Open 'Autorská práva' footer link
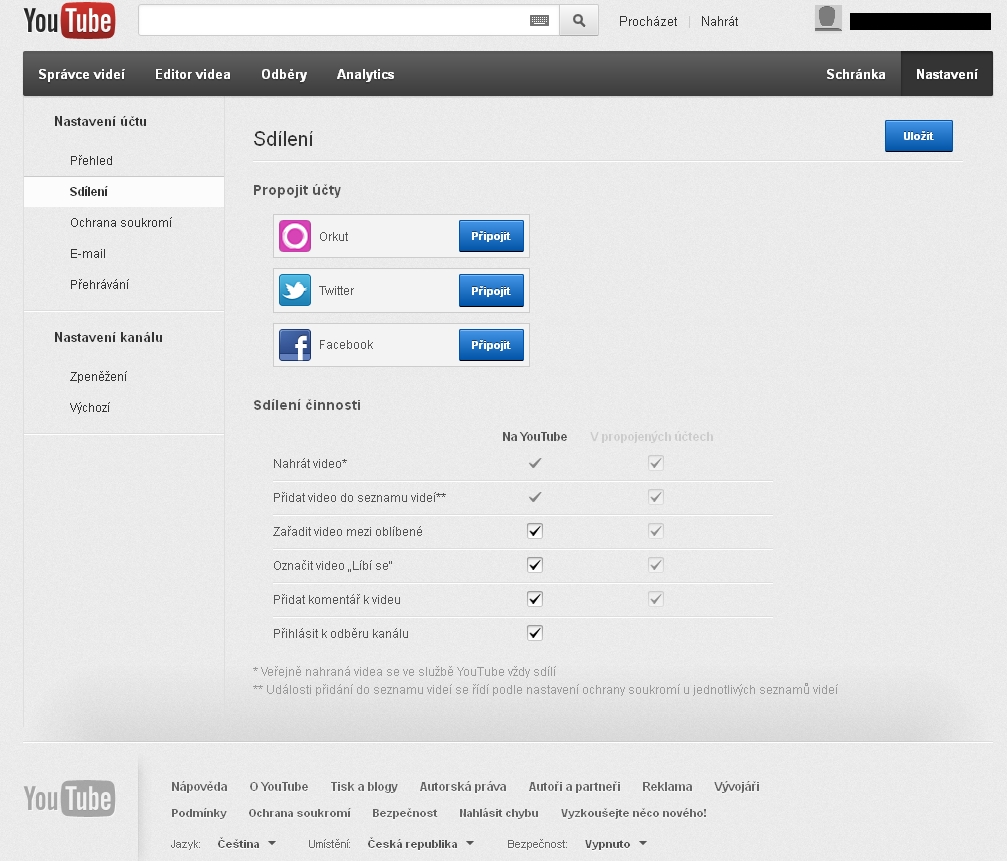The width and height of the screenshot is (1007, 861). 463,787
